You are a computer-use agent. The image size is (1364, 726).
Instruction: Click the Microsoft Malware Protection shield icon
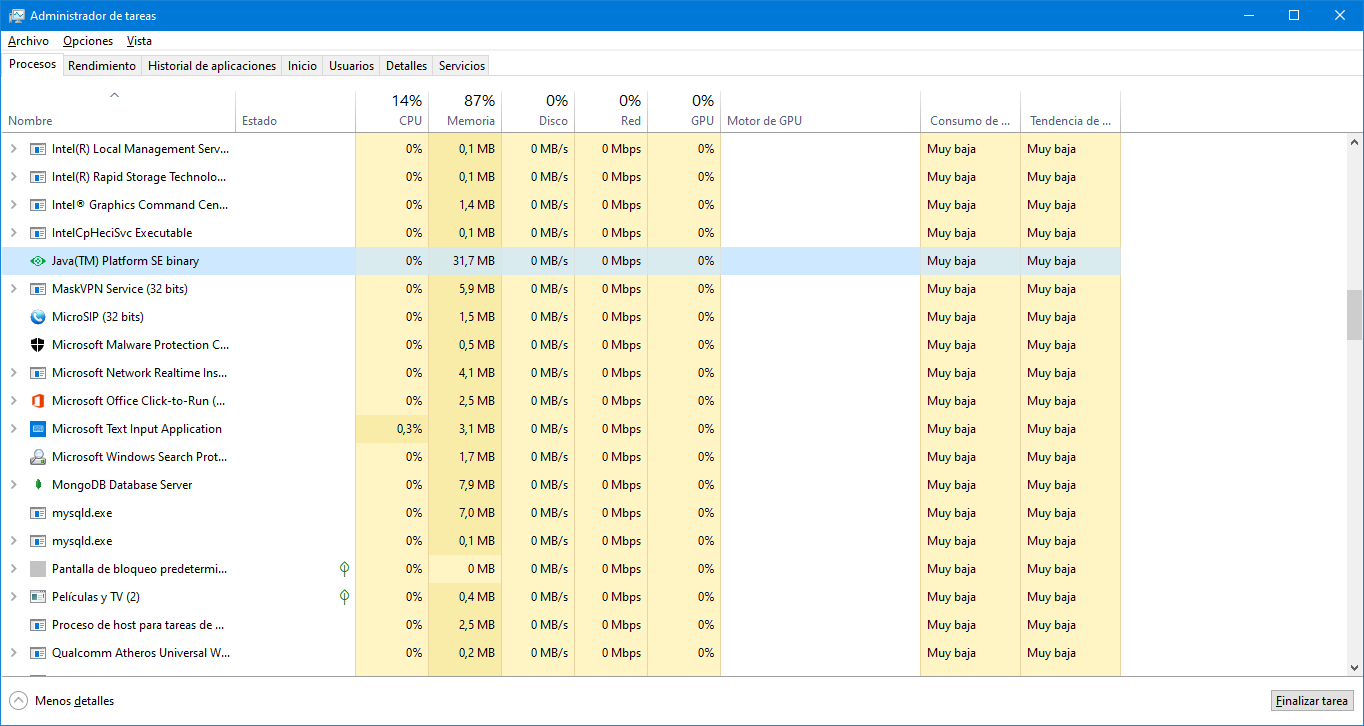click(x=38, y=345)
